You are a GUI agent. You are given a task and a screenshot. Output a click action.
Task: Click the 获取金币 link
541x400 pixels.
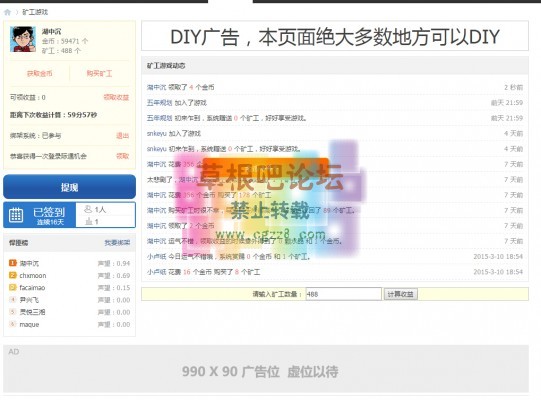[40, 73]
